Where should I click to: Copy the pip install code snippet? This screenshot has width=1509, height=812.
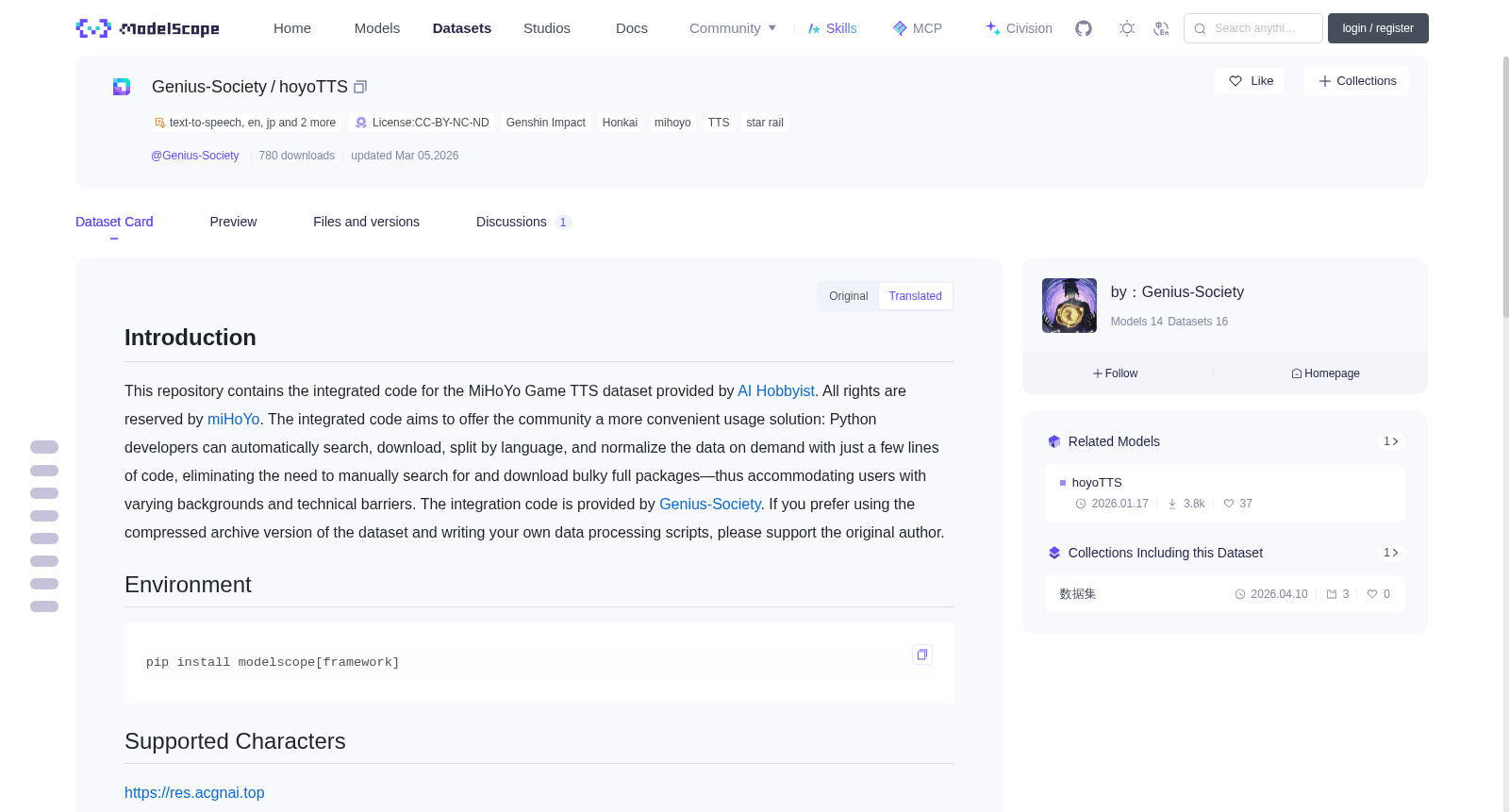tap(922, 655)
